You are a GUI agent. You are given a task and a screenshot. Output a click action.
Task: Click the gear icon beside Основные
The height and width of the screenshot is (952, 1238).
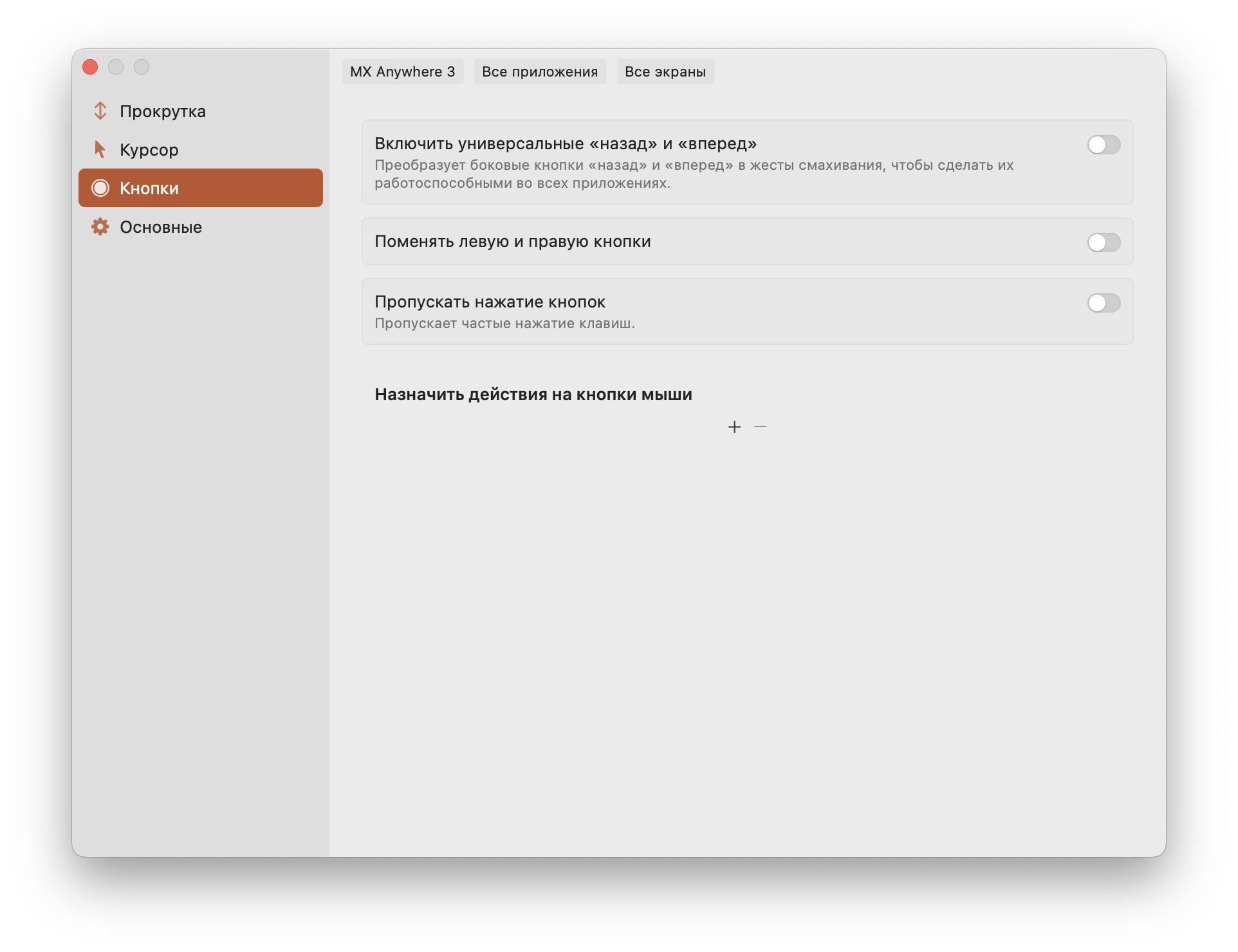pos(100,226)
